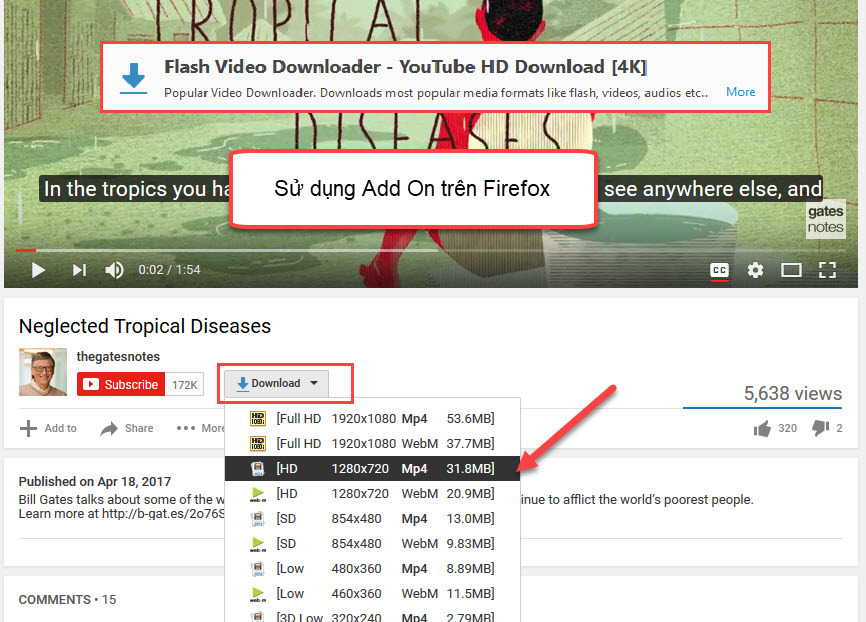Toggle closed captions CC
Viewport: 866px width, 622px height.
(719, 270)
